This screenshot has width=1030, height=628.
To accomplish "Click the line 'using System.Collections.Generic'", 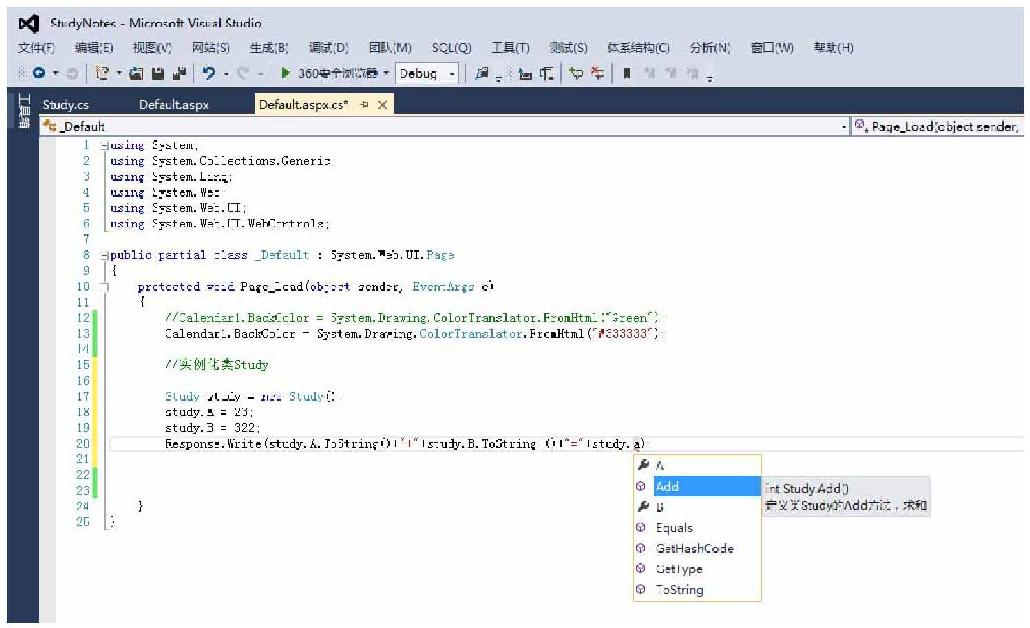I will tap(220, 161).
